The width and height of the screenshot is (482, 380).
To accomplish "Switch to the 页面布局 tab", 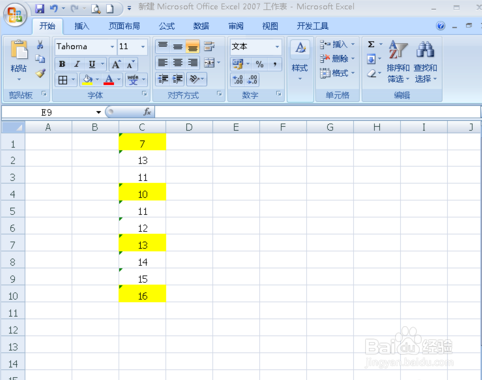I will [x=124, y=26].
